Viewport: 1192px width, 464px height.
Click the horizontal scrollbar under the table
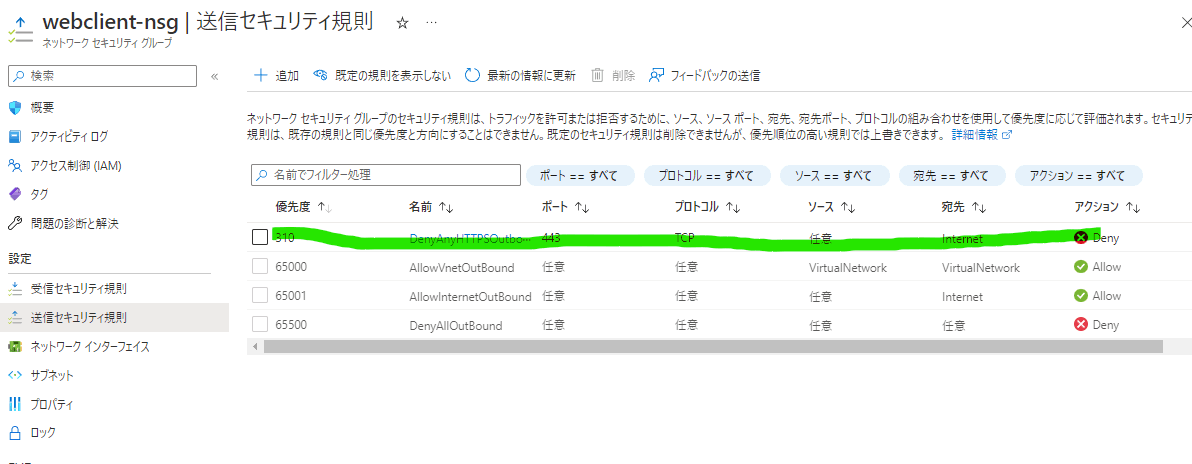tap(713, 347)
